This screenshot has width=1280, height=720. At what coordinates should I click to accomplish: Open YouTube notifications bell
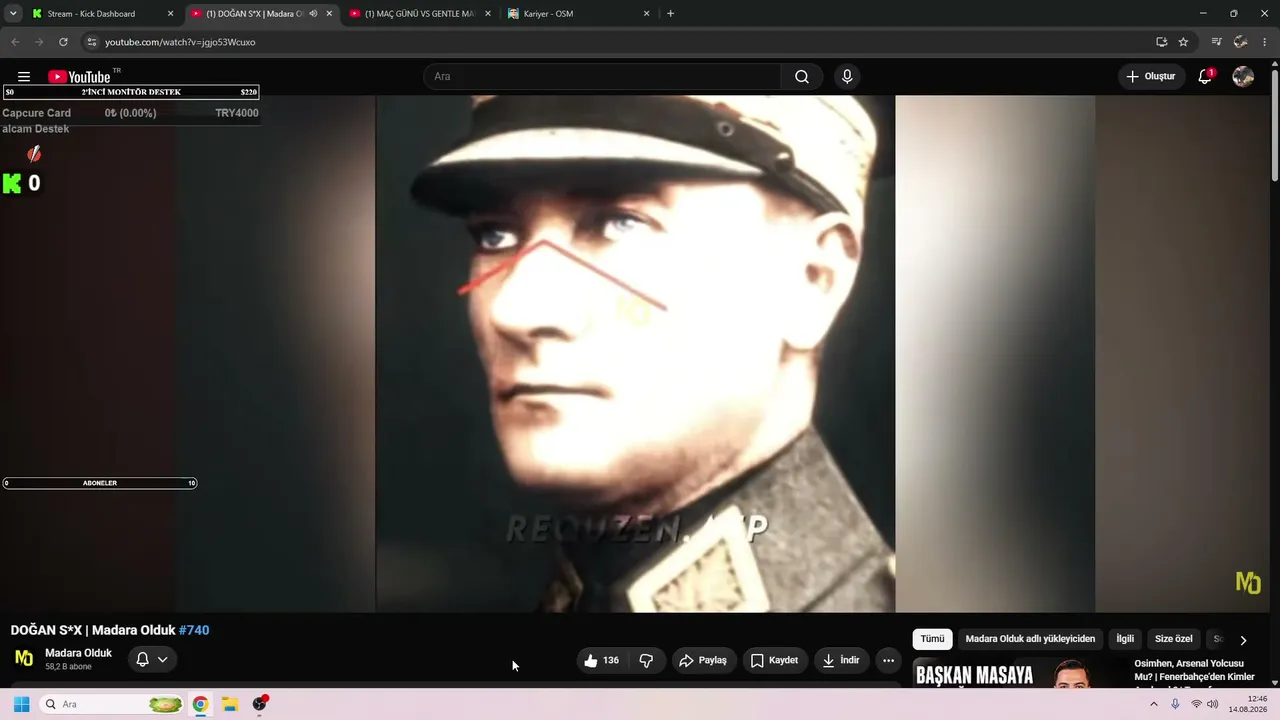tap(1205, 77)
